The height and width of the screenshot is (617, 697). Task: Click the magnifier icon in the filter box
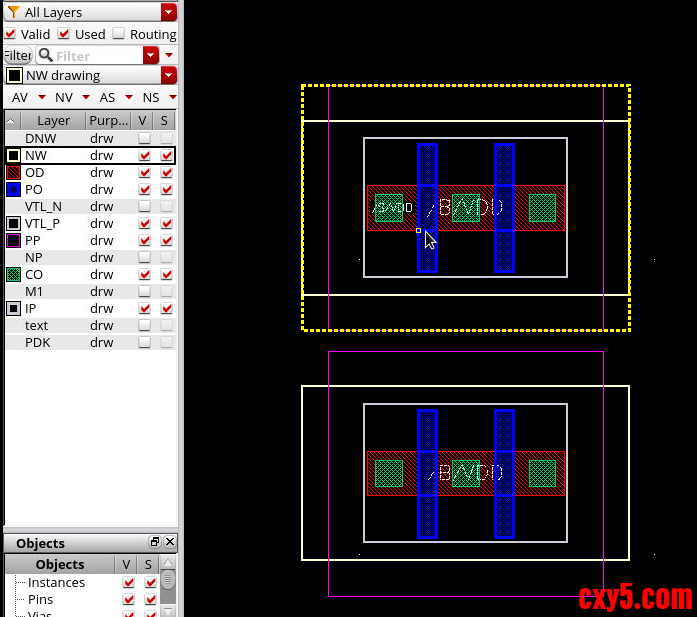pos(45,55)
